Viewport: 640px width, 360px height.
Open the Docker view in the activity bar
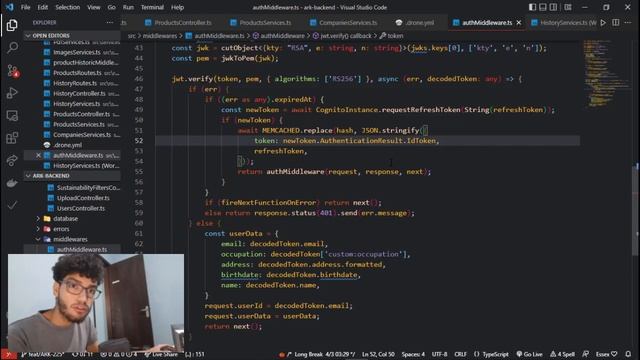pos(12,182)
